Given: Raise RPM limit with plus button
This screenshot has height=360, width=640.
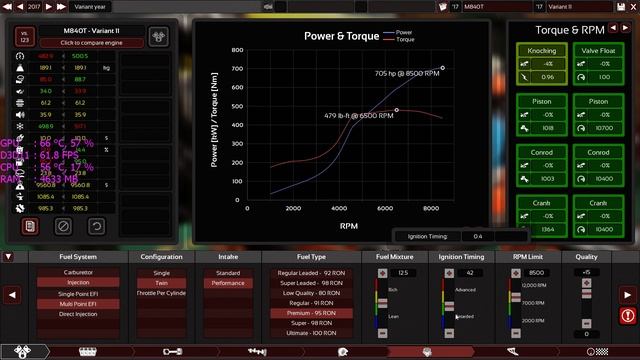Looking at the screenshot, I should (x=516, y=273).
